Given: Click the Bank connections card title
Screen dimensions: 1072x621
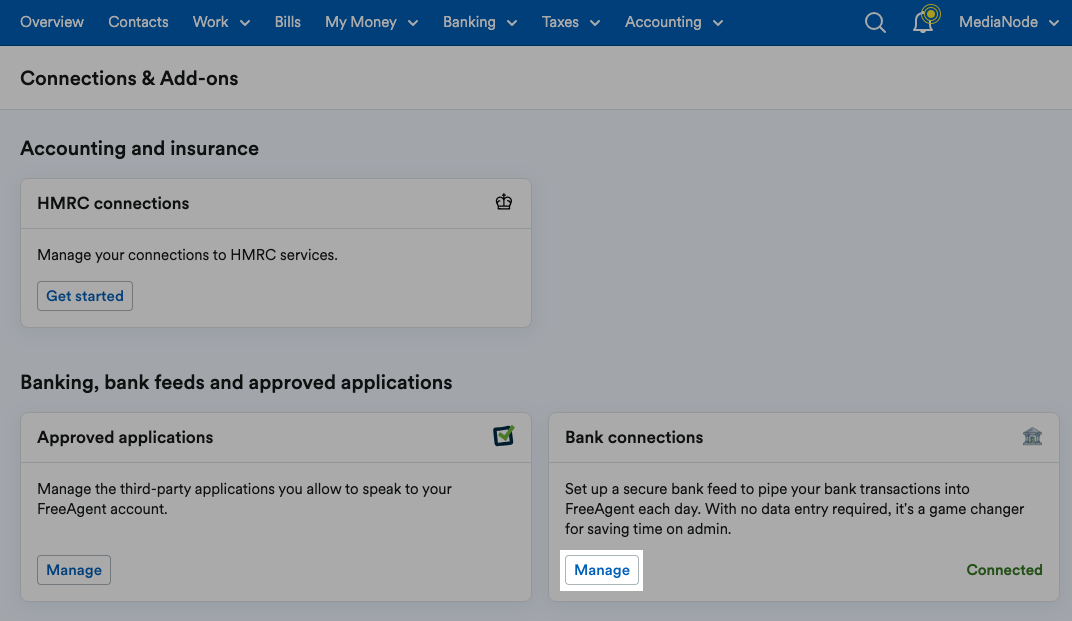Looking at the screenshot, I should click(634, 437).
